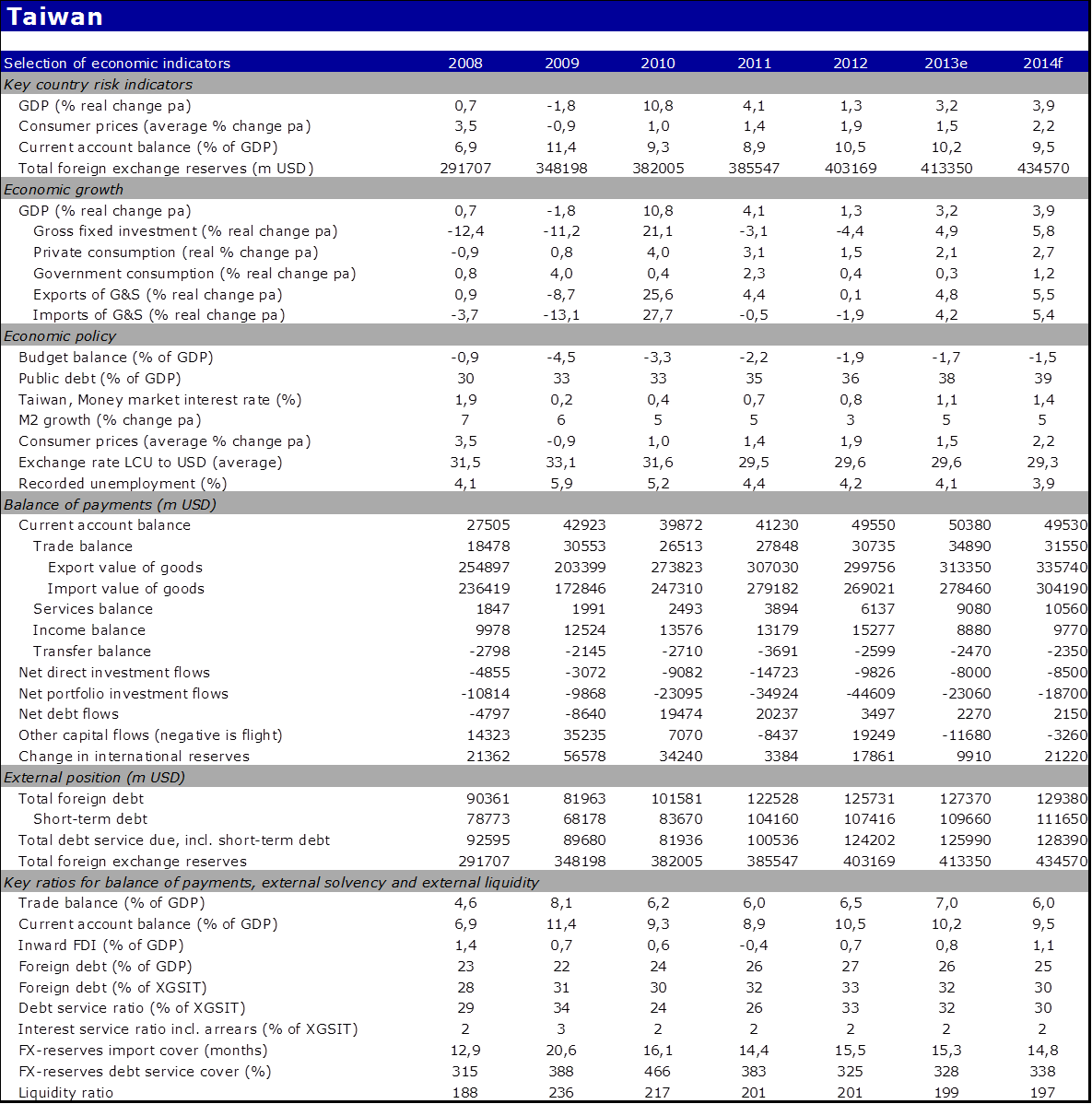Image resolution: width=1092 pixels, height=1104 pixels.
Task: Select the 'External position (m USD)' heading
Action: (x=94, y=777)
